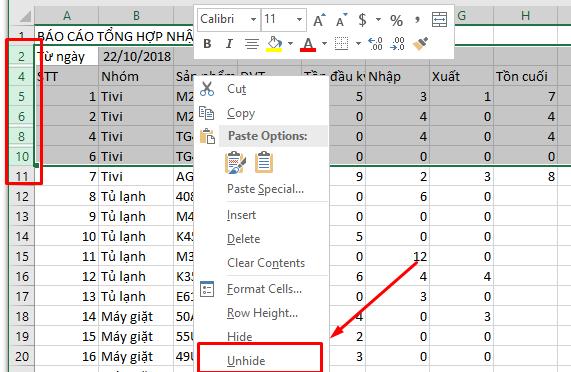Open Format Cells dialog from menu
Screen dimensions: 571x372
(264, 289)
